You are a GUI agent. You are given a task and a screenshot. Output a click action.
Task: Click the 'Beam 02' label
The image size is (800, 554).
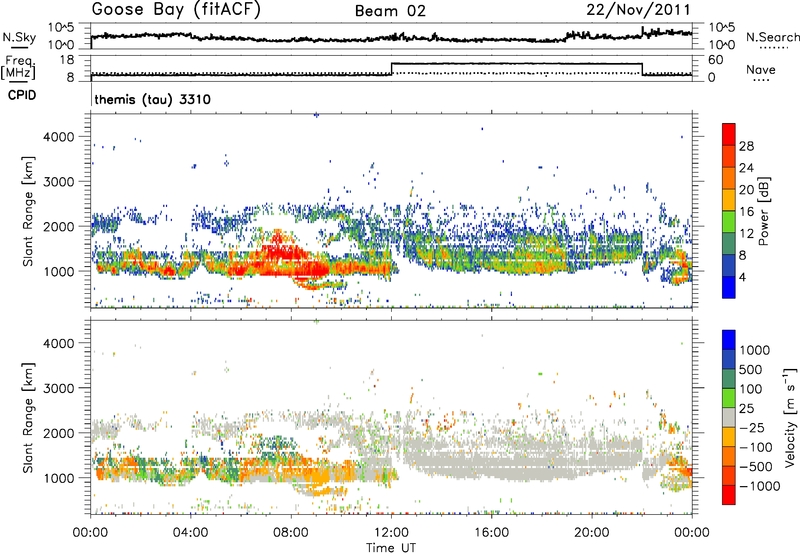(x=390, y=11)
